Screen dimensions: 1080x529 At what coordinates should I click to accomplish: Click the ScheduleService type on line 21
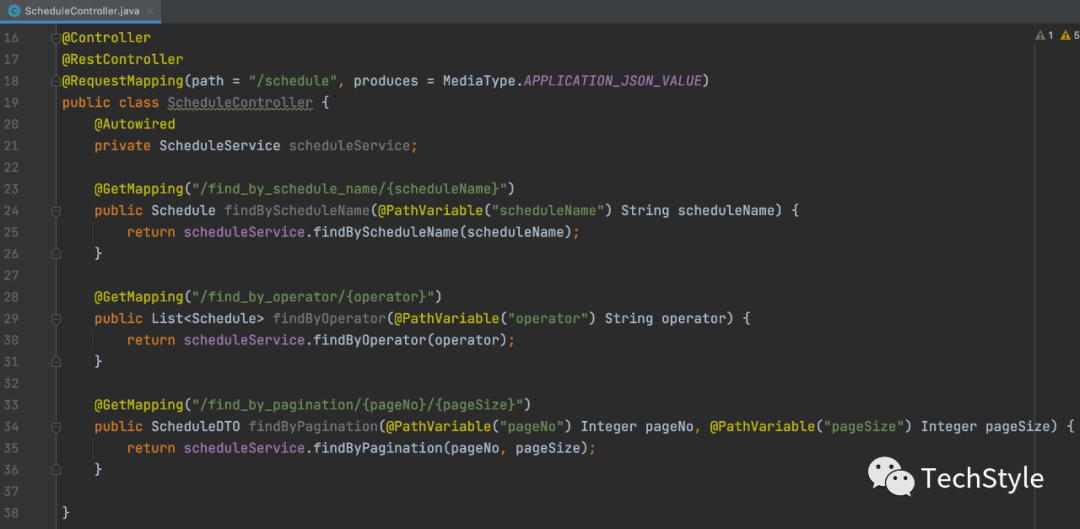pyautogui.click(x=220, y=146)
